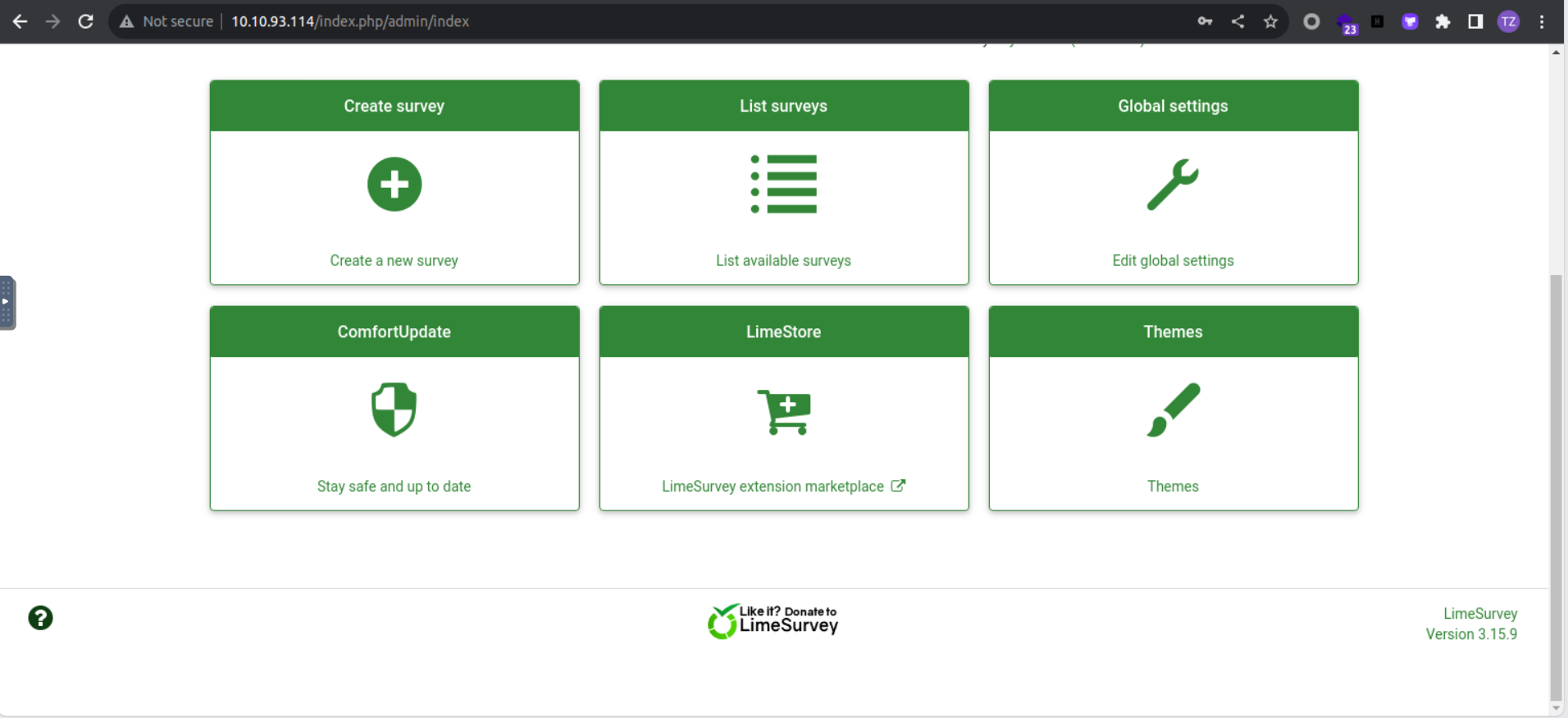Open the help question mark icon
Screen dimensions: 1568x718
click(x=41, y=618)
